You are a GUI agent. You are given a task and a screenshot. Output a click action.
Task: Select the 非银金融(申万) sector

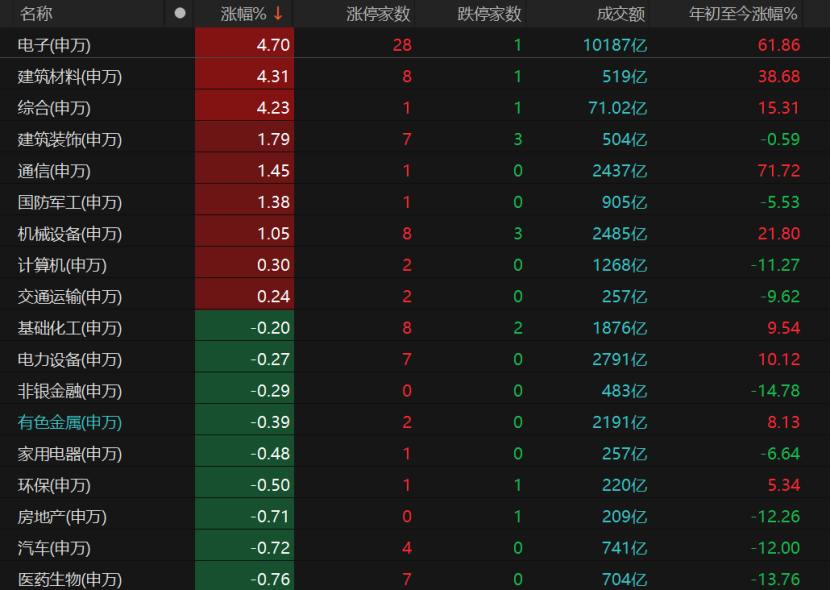coord(69,391)
